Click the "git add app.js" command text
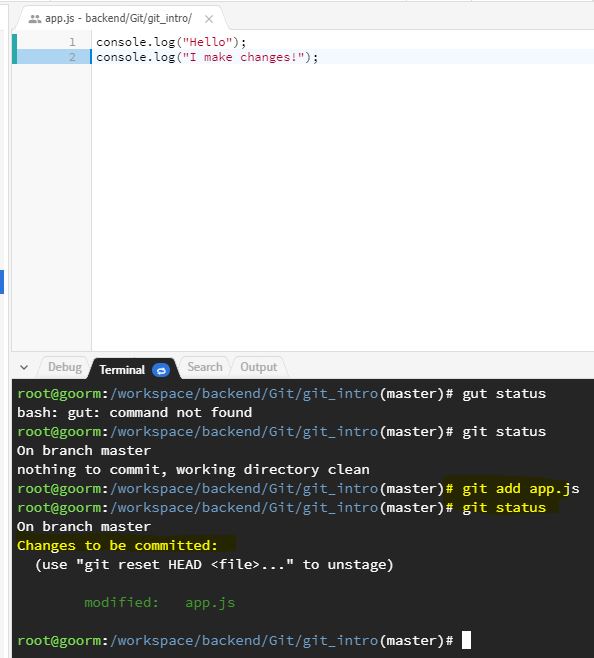 pyautogui.click(x=521, y=488)
